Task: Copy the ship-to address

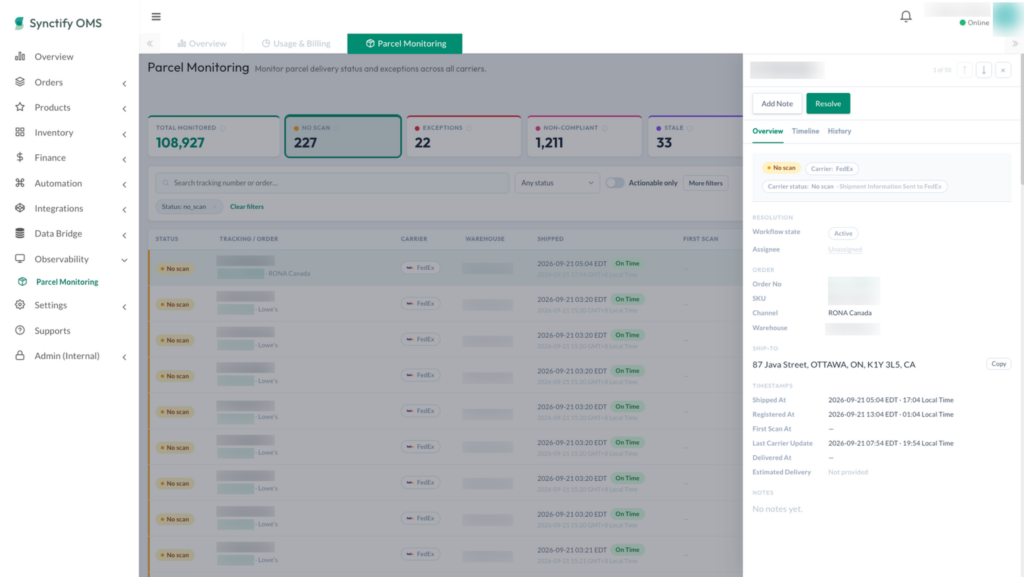Action: coord(999,364)
